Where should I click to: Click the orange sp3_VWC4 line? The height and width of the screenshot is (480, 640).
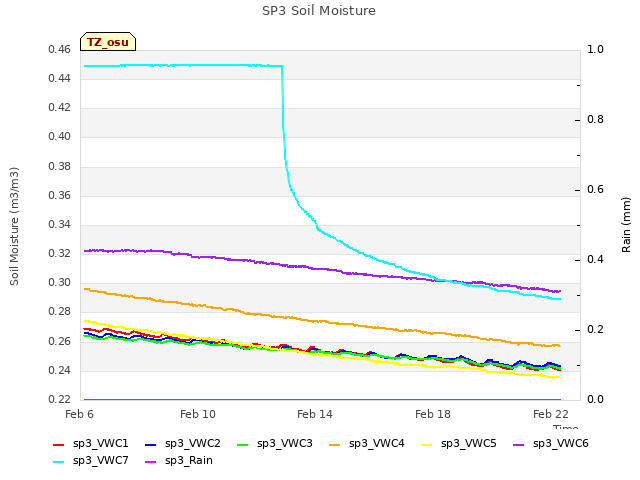coord(322,322)
